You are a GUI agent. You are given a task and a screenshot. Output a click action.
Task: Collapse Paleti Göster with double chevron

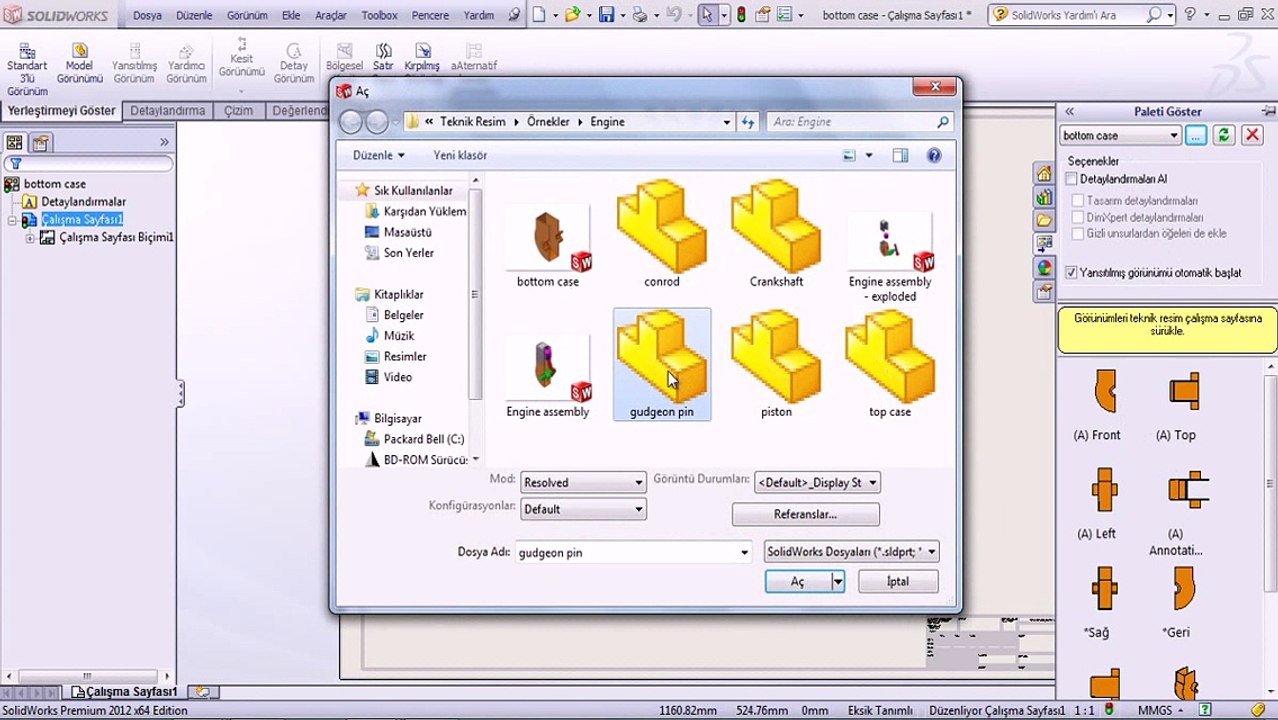1069,112
